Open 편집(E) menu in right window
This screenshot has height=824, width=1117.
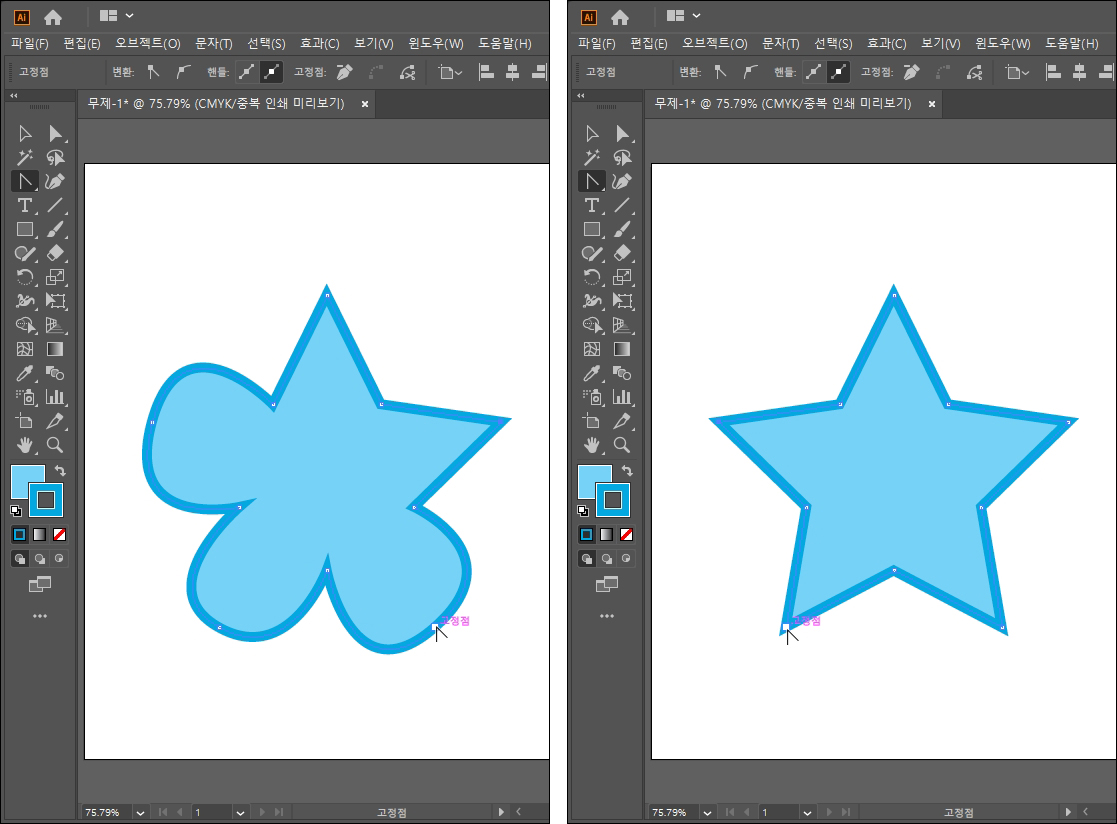tap(648, 43)
